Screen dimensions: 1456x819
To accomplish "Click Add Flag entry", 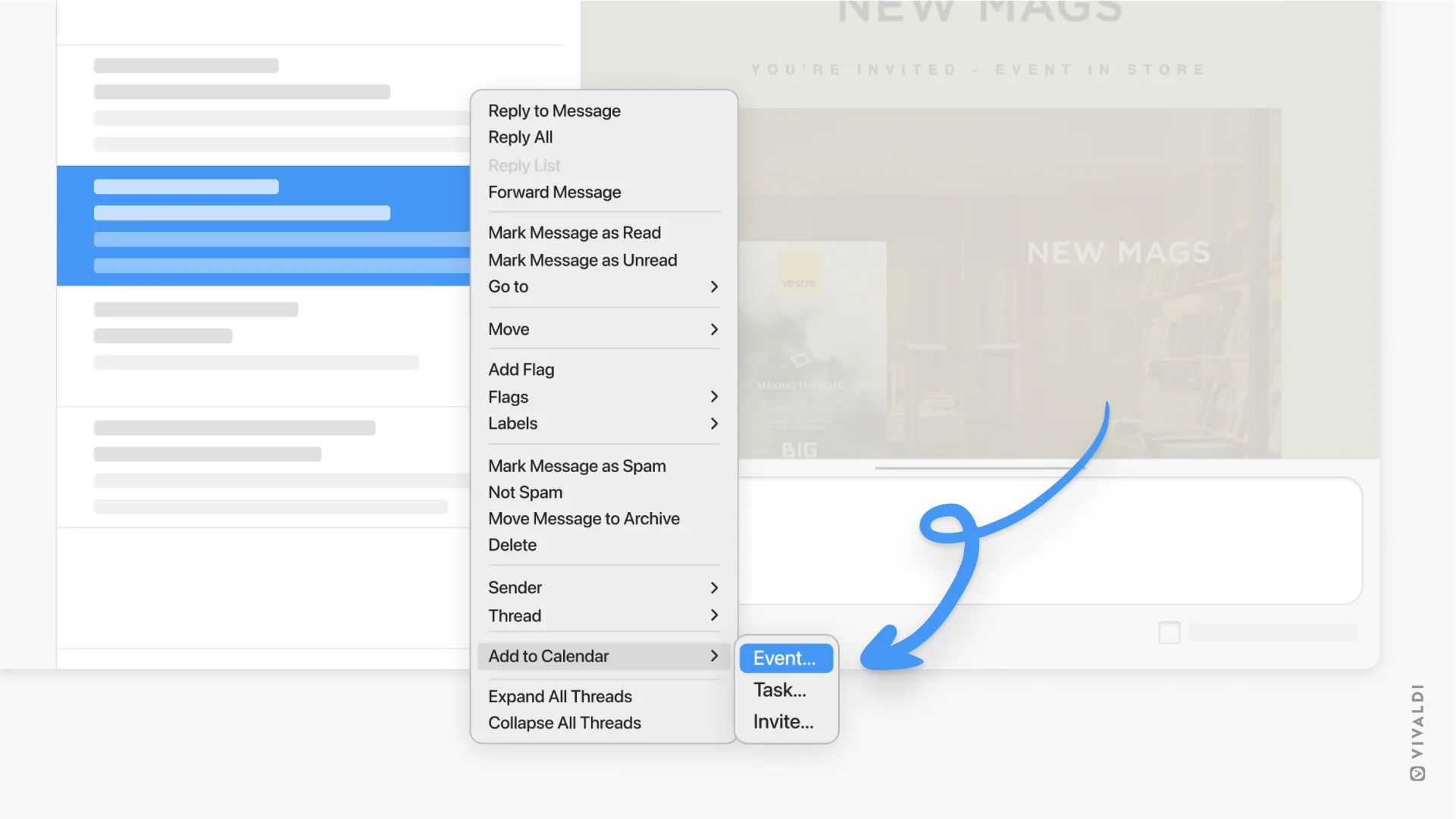I will pos(521,370).
